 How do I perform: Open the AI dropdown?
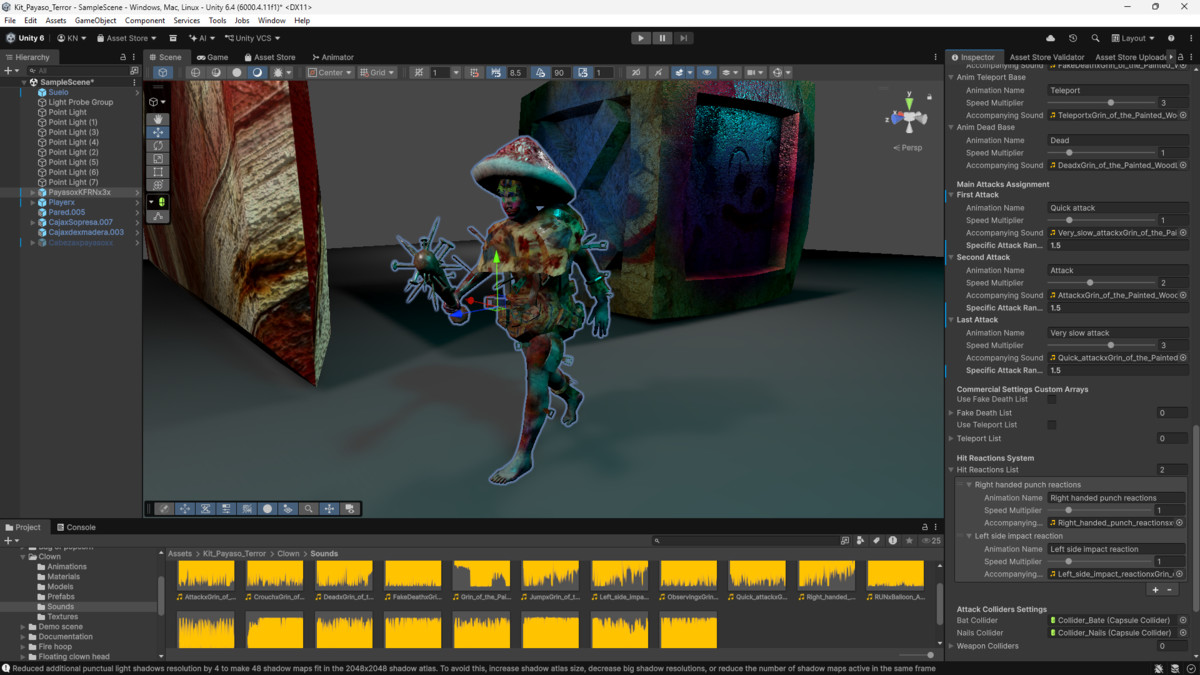click(x=202, y=38)
